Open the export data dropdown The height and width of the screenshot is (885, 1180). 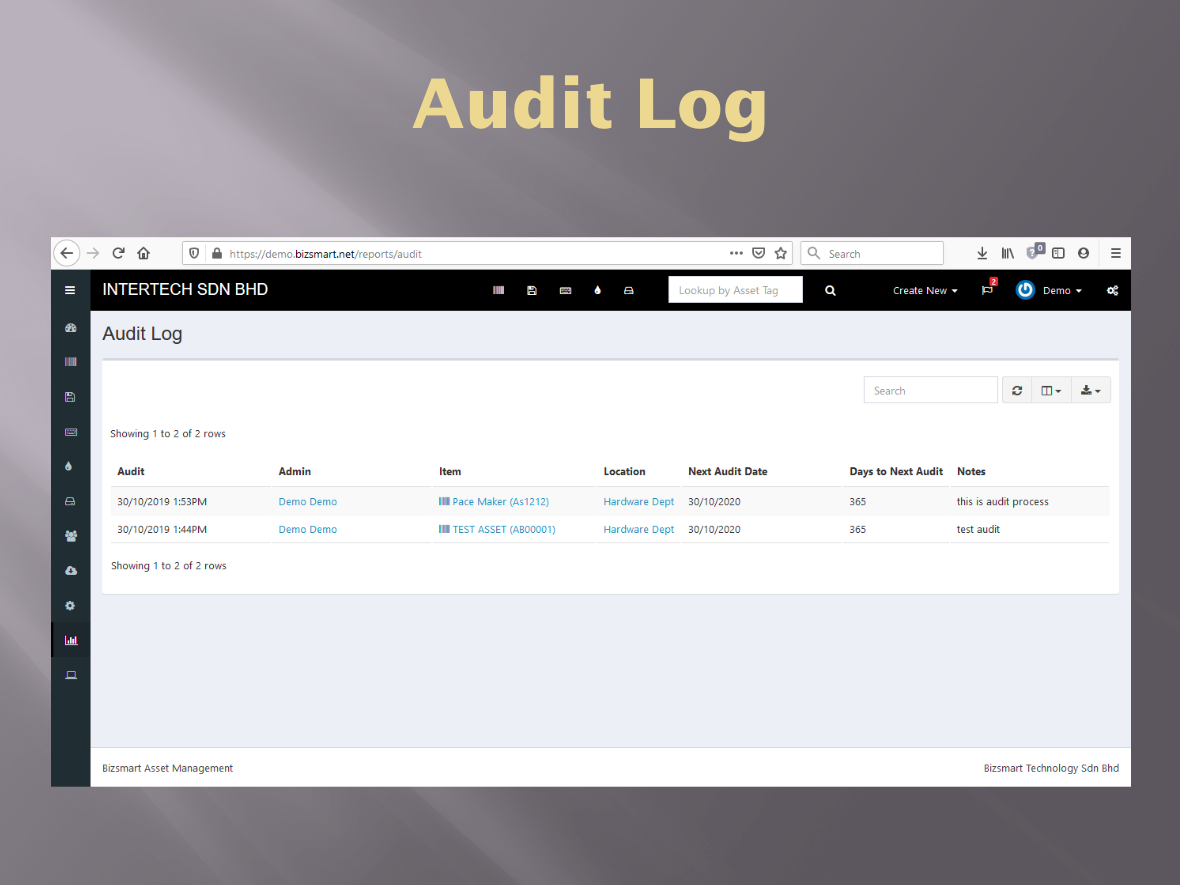pos(1091,391)
